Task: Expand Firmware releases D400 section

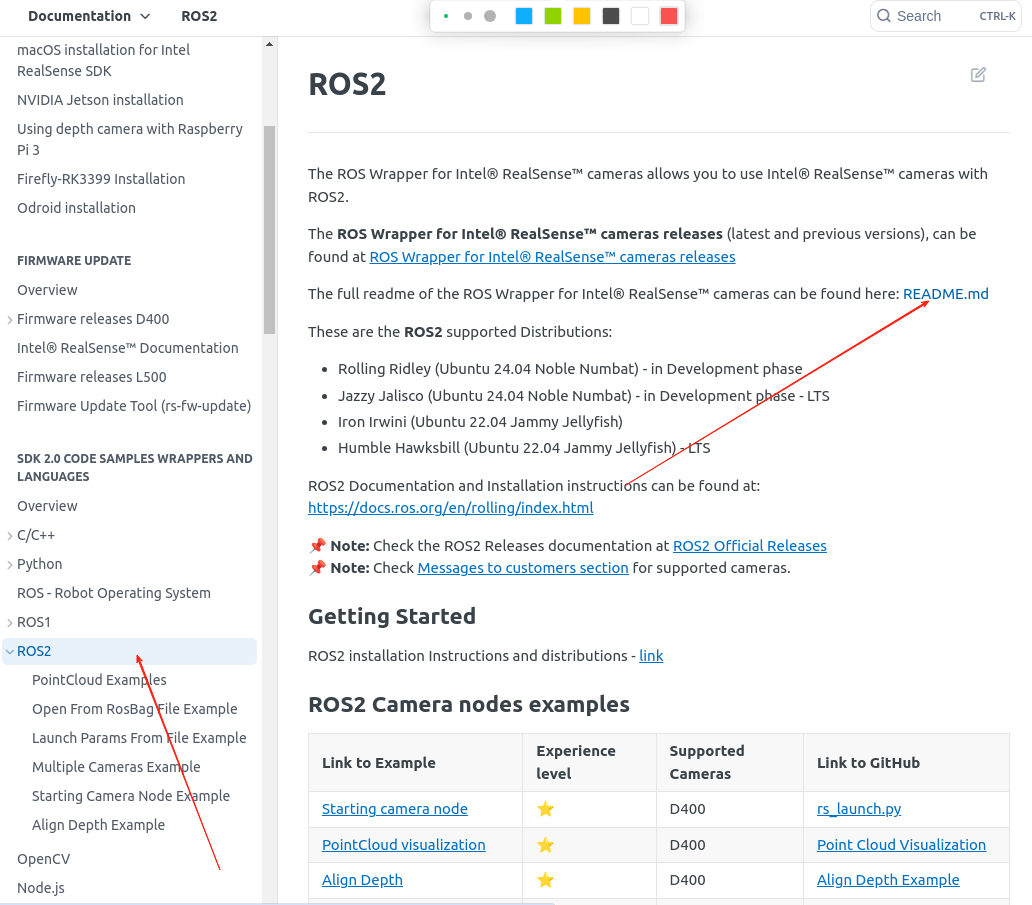Action: [9, 319]
